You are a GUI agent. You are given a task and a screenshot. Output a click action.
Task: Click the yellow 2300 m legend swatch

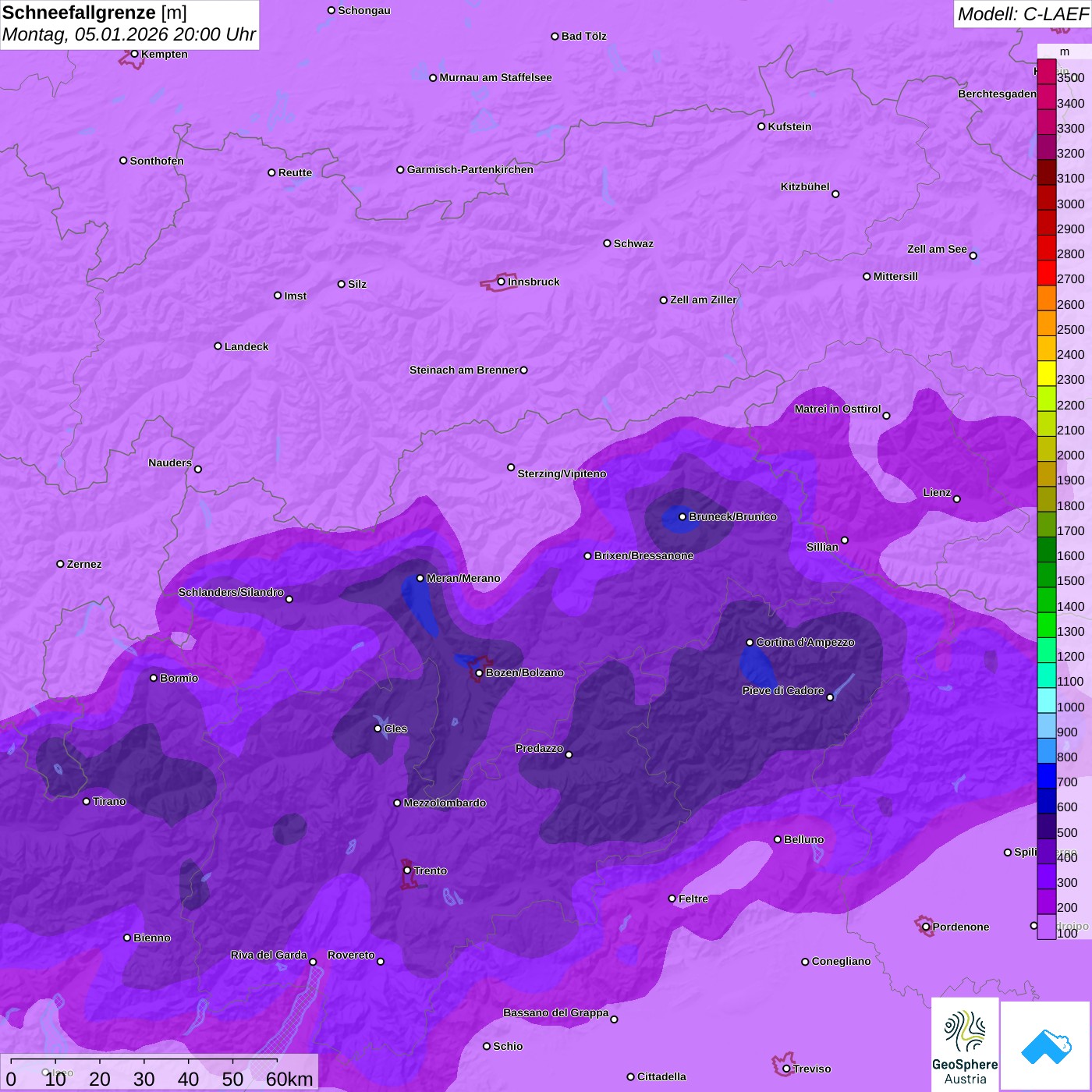coord(1047,374)
